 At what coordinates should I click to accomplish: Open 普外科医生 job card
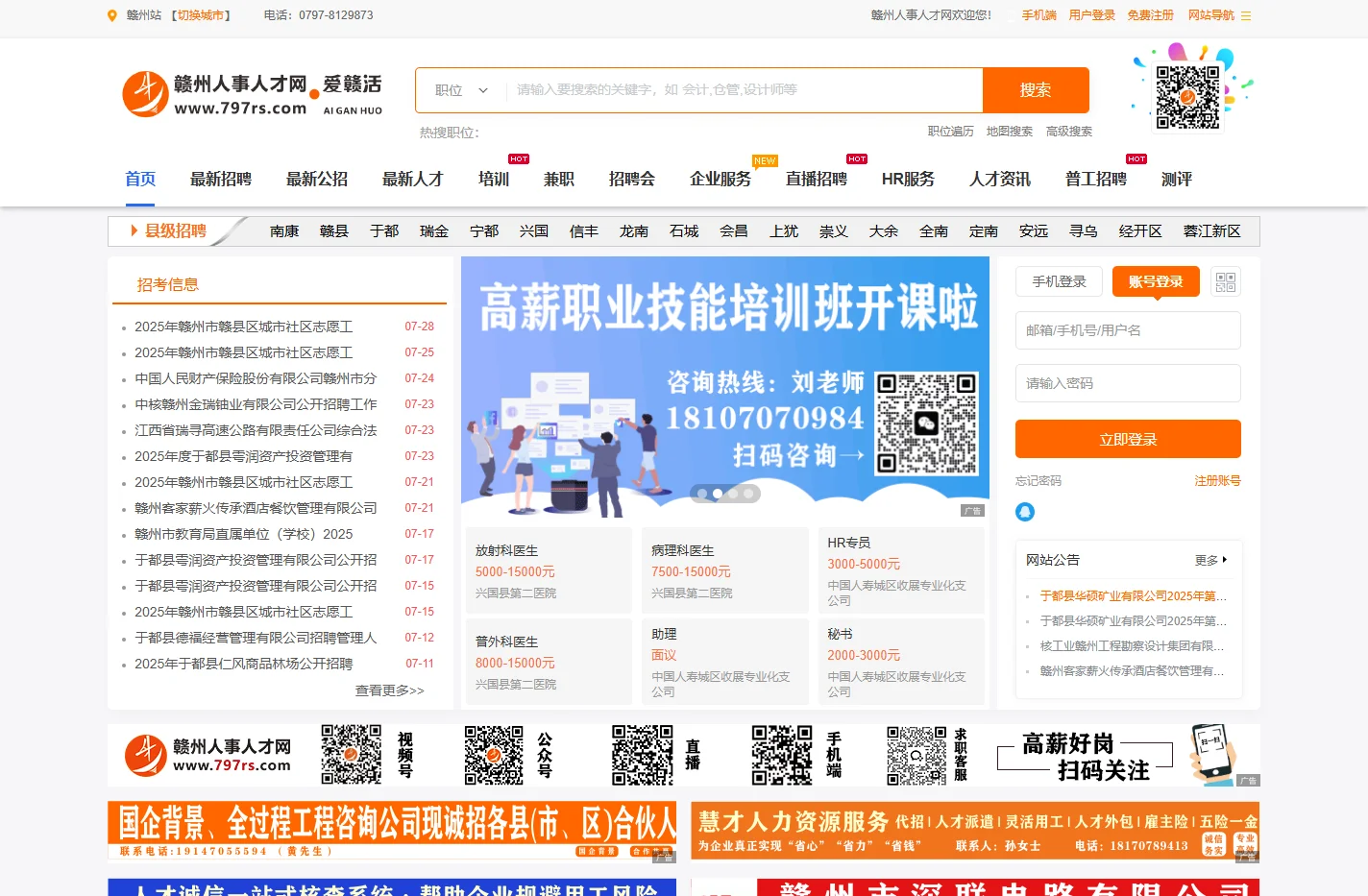click(x=549, y=663)
